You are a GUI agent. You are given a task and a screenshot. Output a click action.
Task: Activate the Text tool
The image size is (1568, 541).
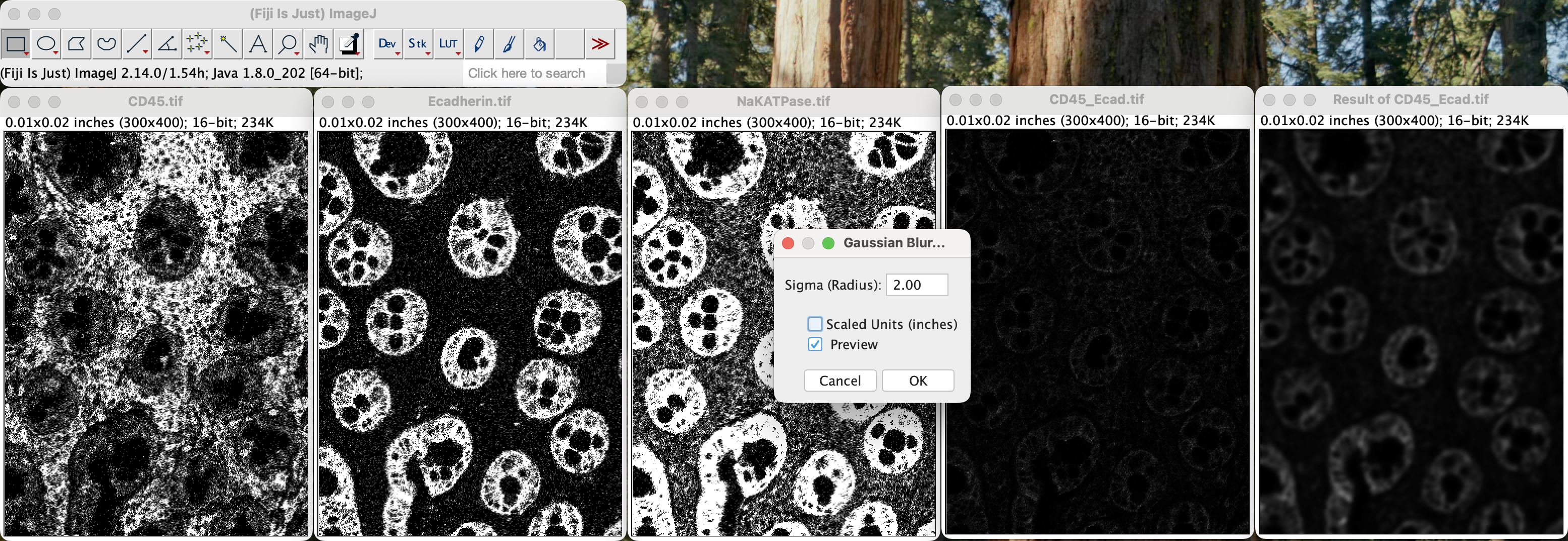click(258, 44)
